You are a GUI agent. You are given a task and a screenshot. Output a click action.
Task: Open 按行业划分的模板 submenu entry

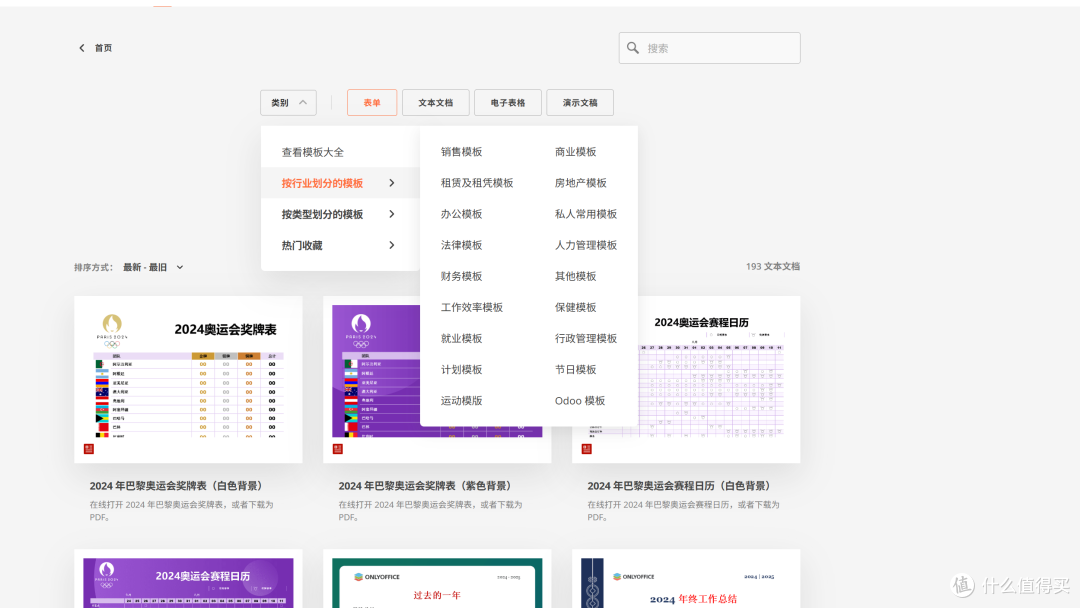pyautogui.click(x=340, y=183)
